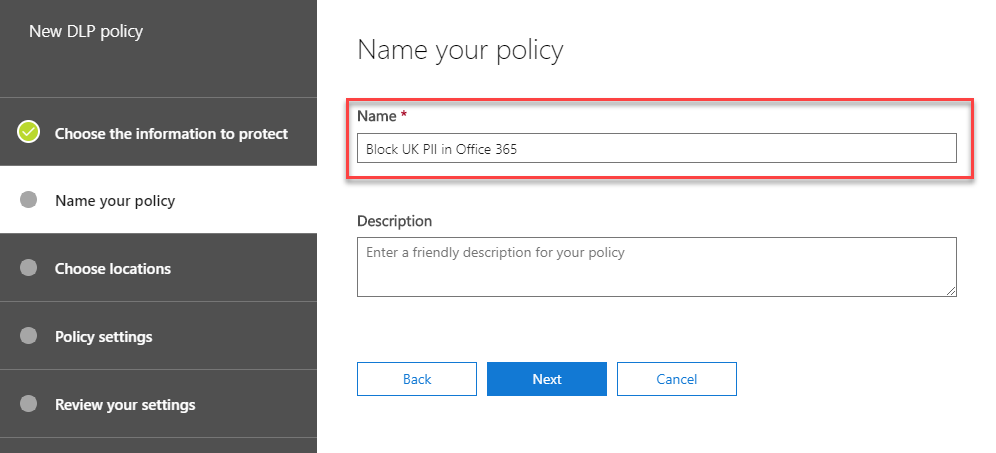
Task: Cancel the new policy wizard
Action: click(x=677, y=379)
